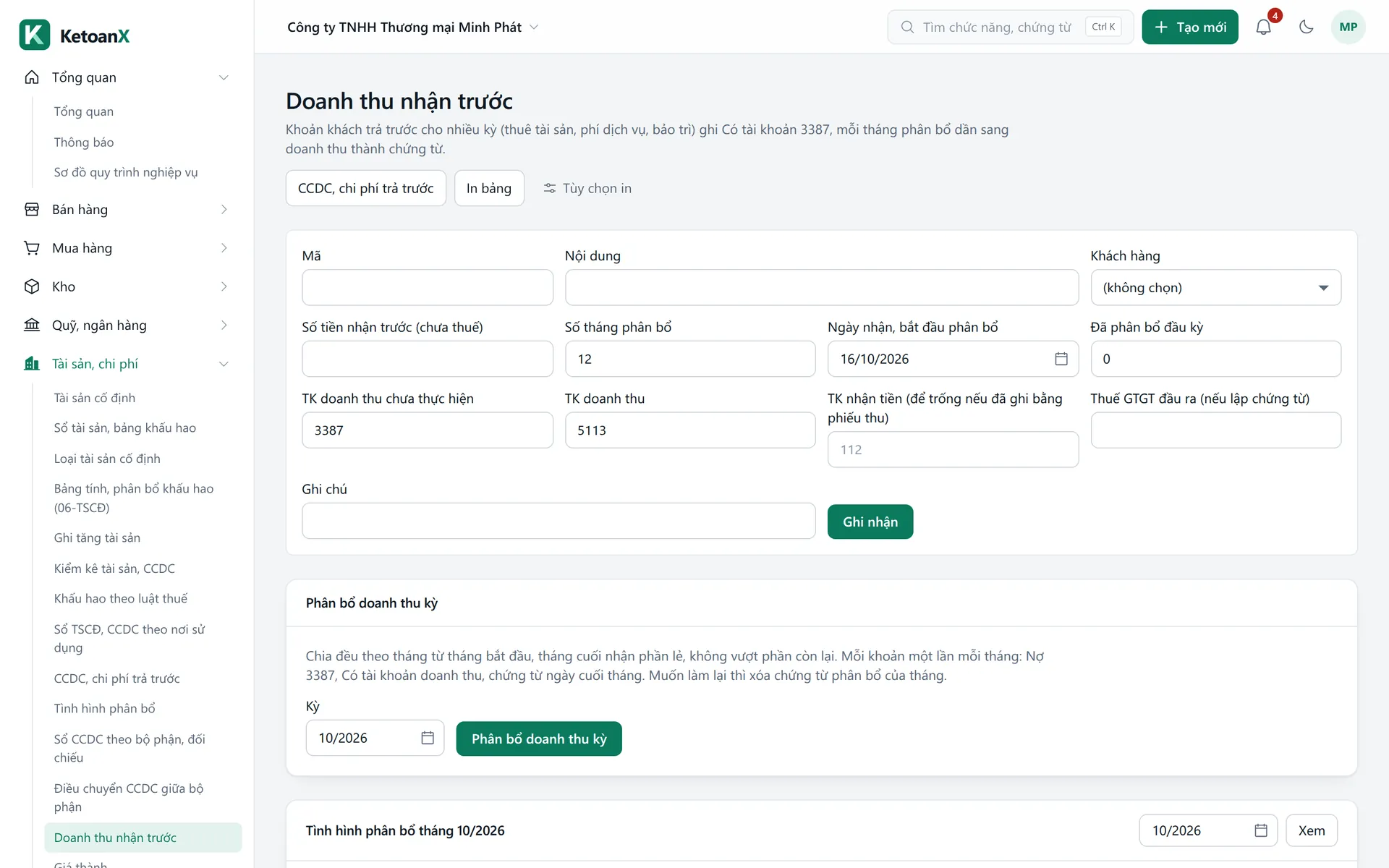This screenshot has width=1389, height=868.
Task: Click the Số tháng phân bổ field
Action: [690, 359]
